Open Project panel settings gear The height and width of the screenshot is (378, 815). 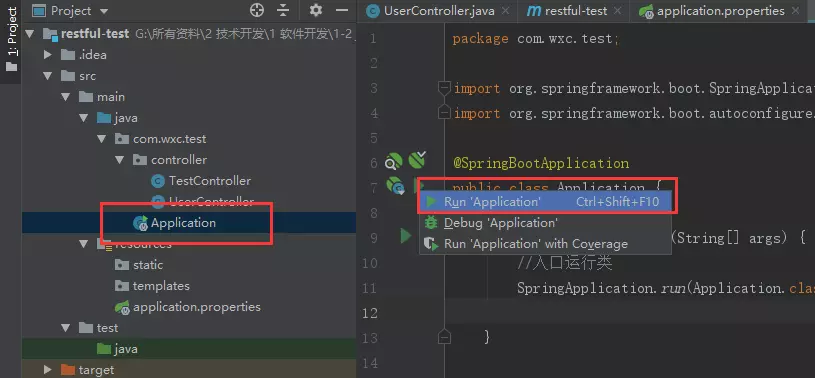point(316,10)
